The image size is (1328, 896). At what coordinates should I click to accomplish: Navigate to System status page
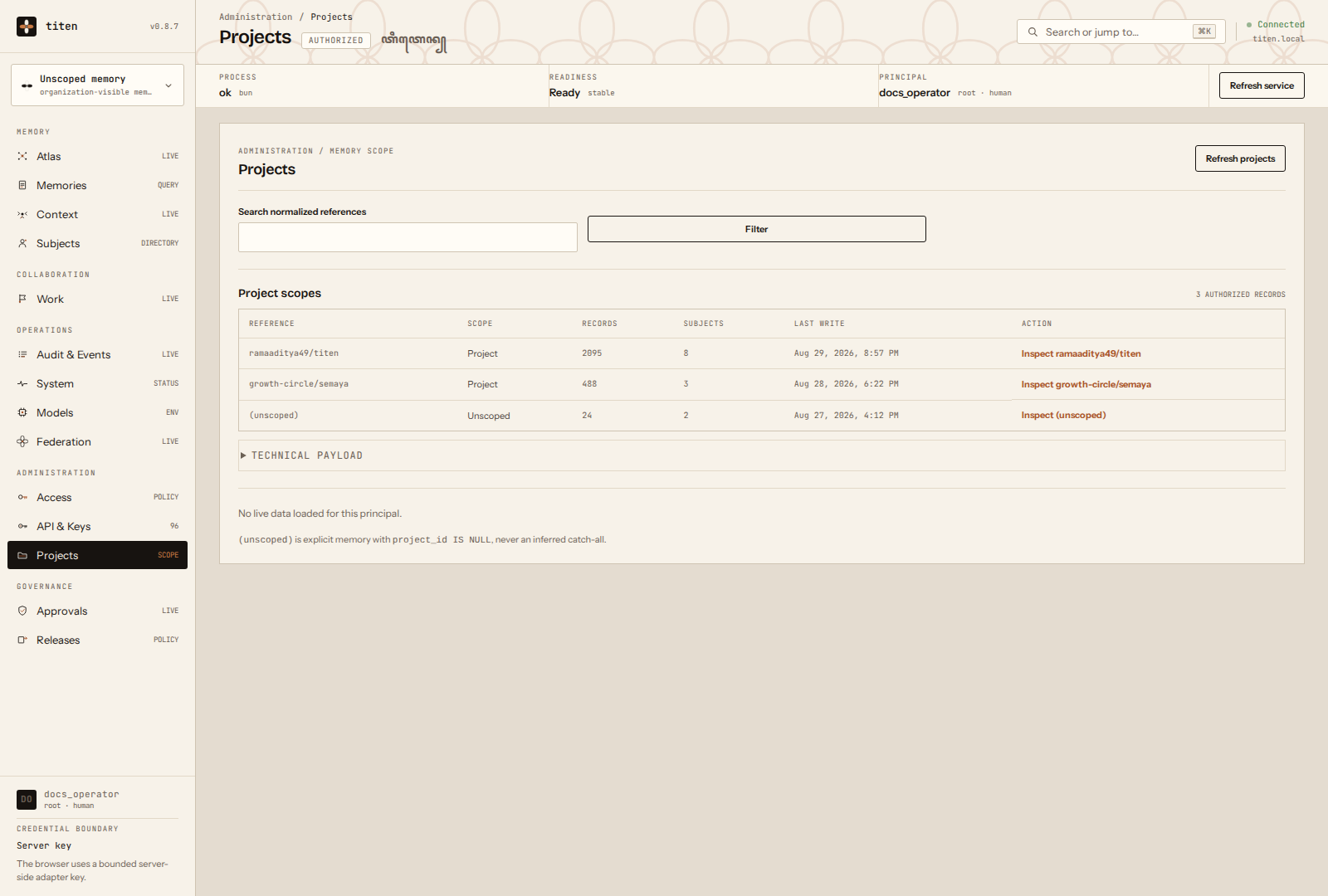pos(97,383)
